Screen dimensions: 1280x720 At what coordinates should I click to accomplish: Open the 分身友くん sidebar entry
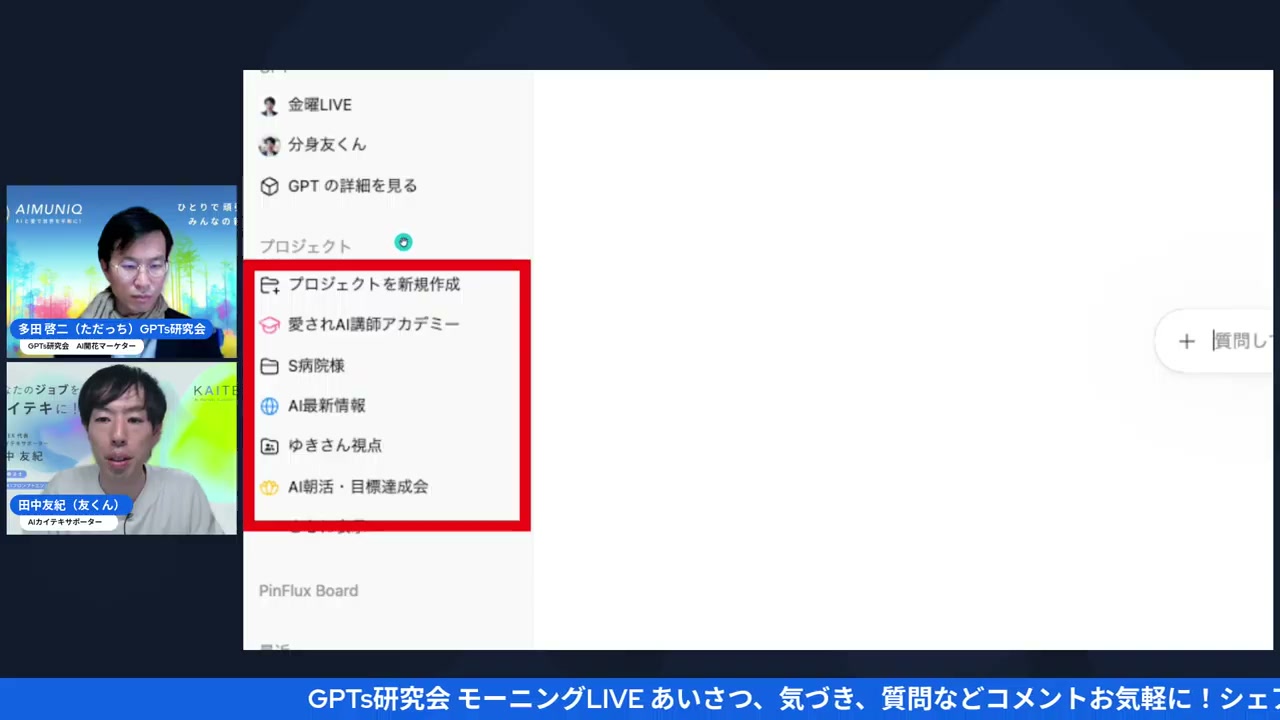pos(327,145)
